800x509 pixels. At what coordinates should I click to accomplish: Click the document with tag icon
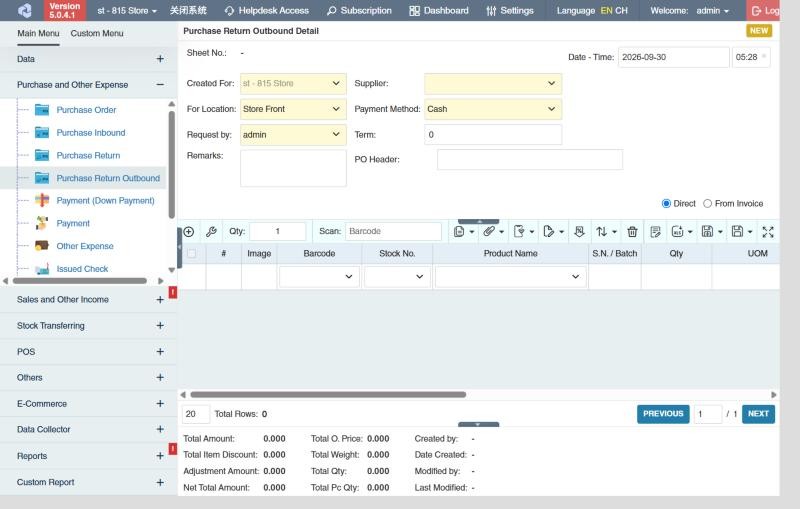tap(519, 232)
